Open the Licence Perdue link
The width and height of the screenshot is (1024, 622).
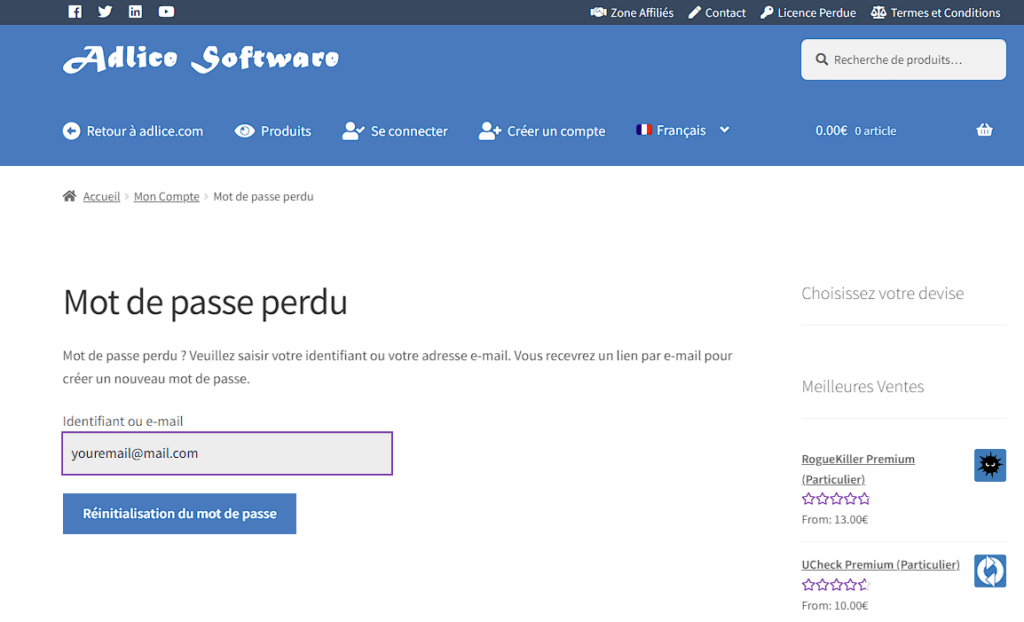(x=808, y=13)
